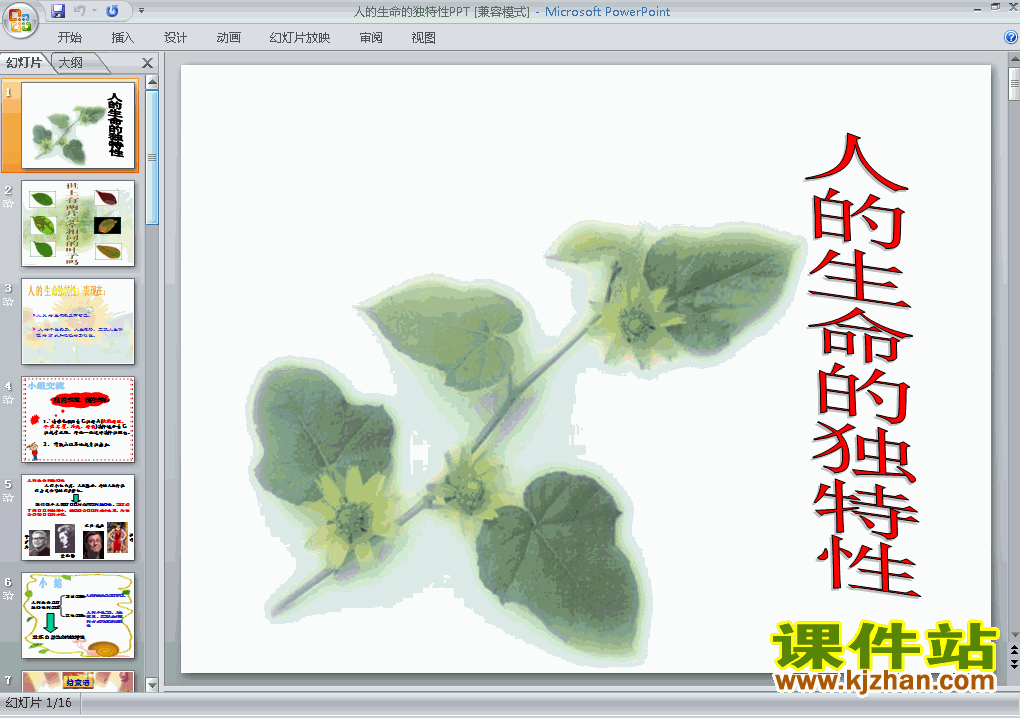Viewport: 1020px width, 718px height.
Task: Open the 开始 ribbon tab
Action: pos(70,38)
